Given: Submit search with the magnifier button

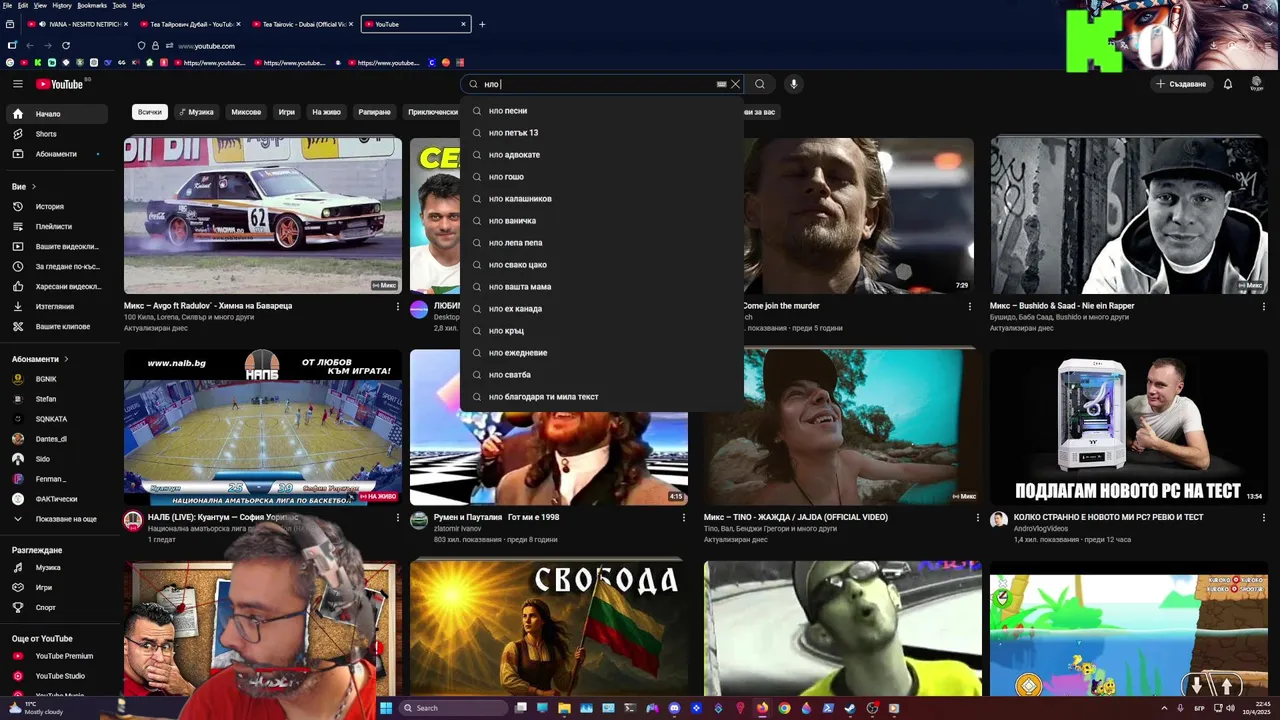Looking at the screenshot, I should pyautogui.click(x=760, y=84).
